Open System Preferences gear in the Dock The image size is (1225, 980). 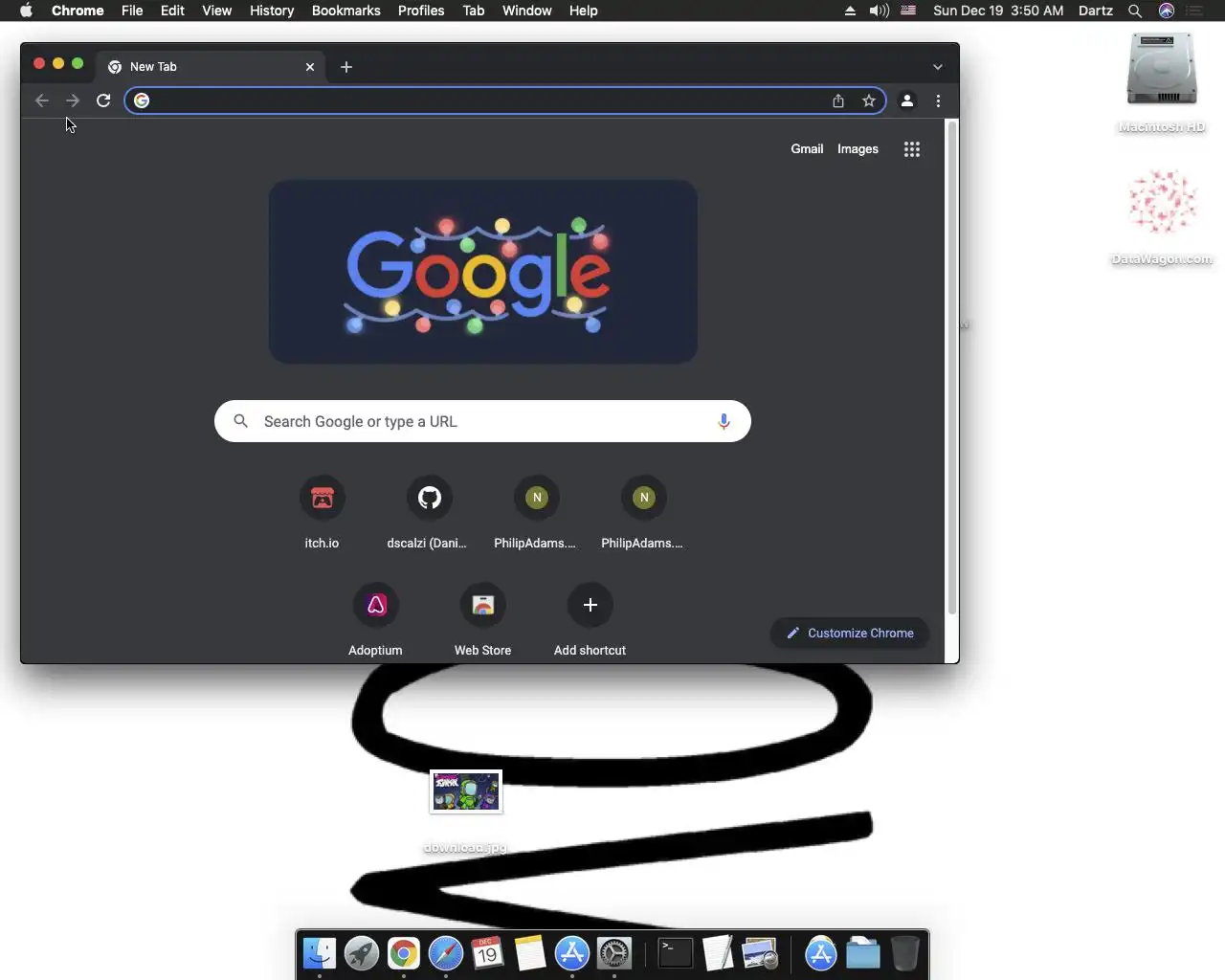614,953
